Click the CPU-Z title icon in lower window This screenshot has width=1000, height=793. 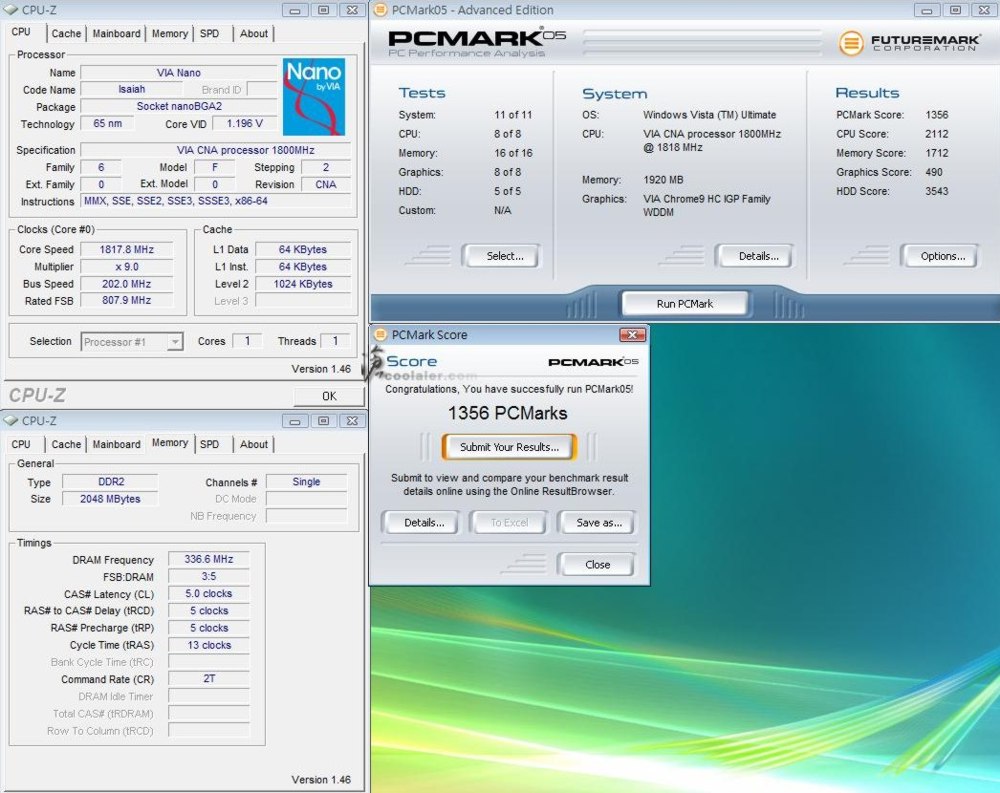(x=11, y=420)
